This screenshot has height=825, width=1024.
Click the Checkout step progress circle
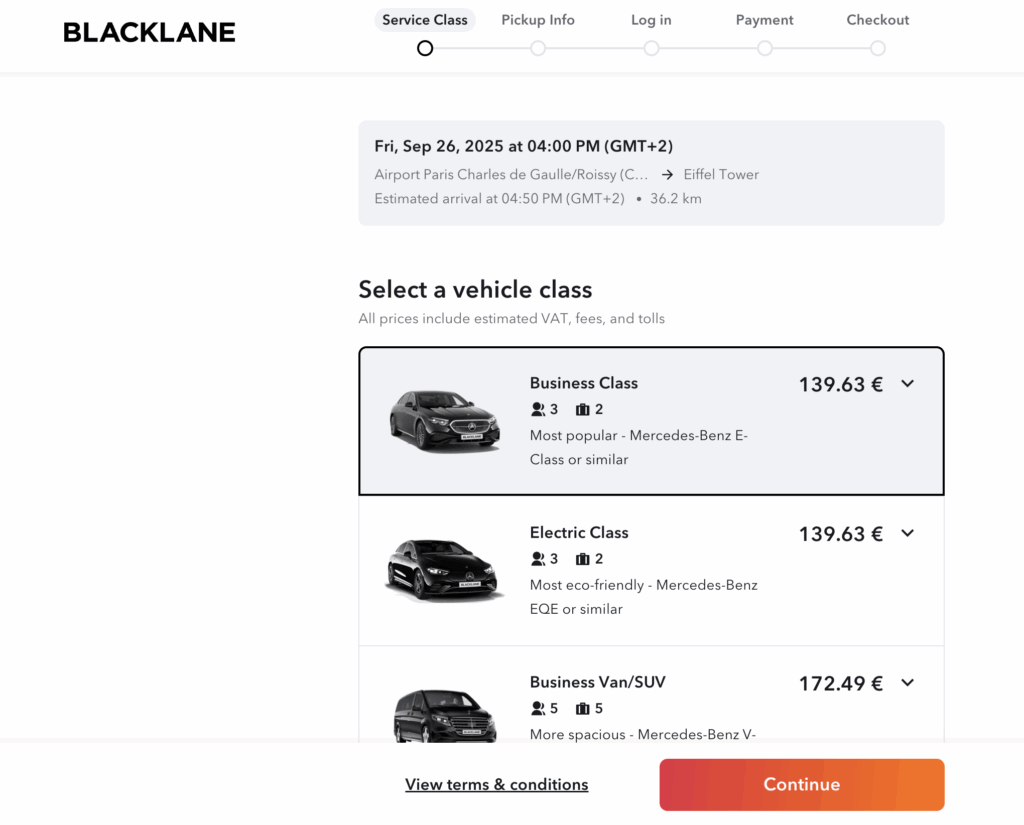[878, 48]
